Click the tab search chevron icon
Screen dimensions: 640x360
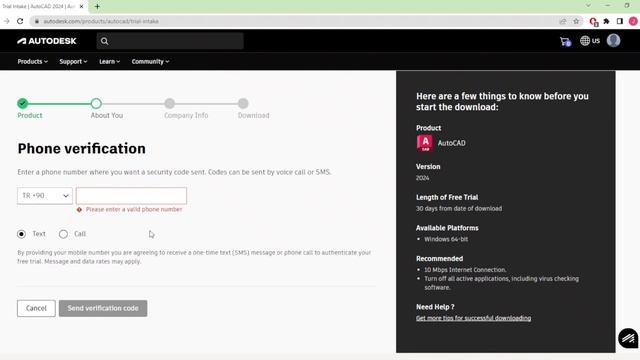click(588, 6)
